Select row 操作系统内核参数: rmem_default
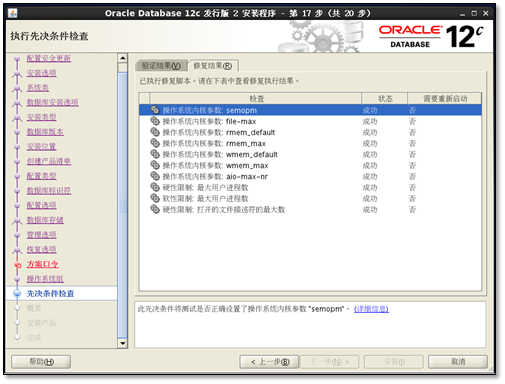This screenshot has width=505, height=384. point(310,132)
